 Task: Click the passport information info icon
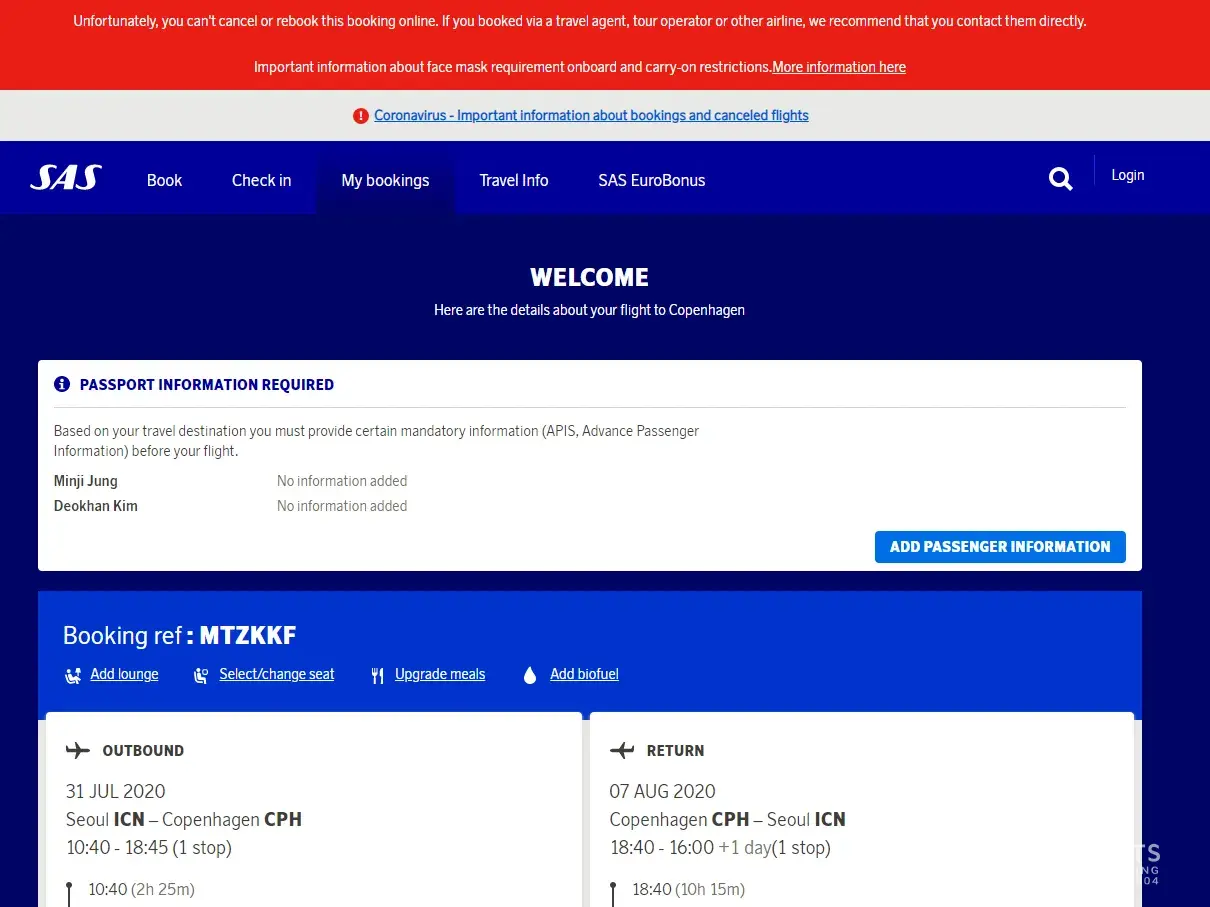click(x=62, y=384)
